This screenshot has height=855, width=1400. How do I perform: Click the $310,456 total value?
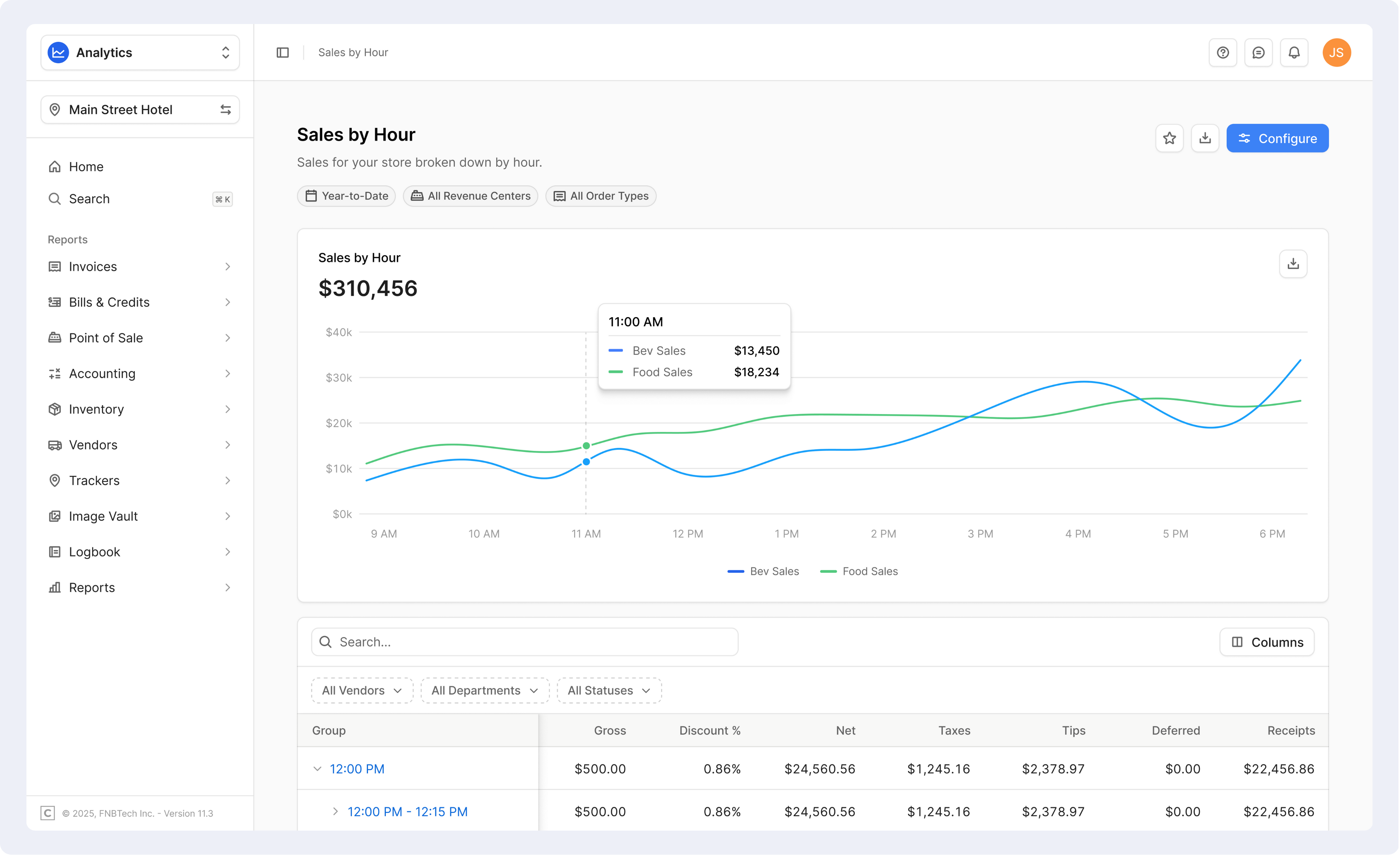coord(368,289)
